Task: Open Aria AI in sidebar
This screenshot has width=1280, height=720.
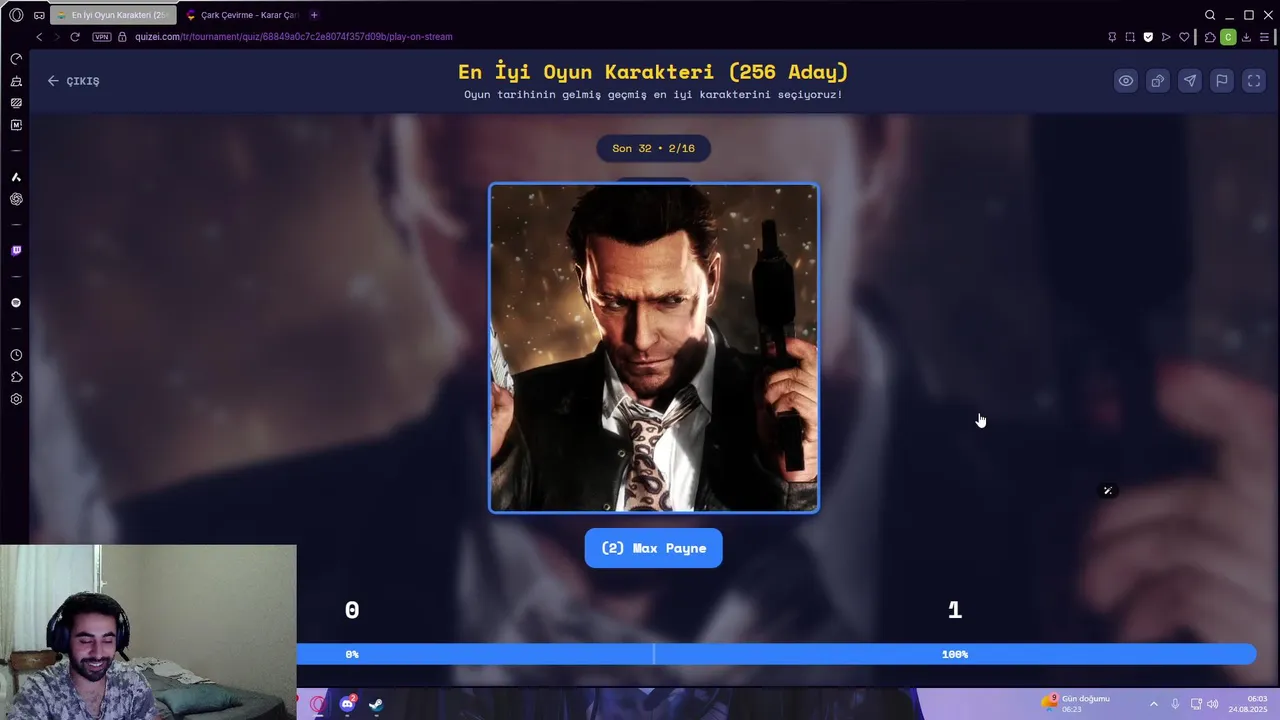Action: [x=16, y=177]
